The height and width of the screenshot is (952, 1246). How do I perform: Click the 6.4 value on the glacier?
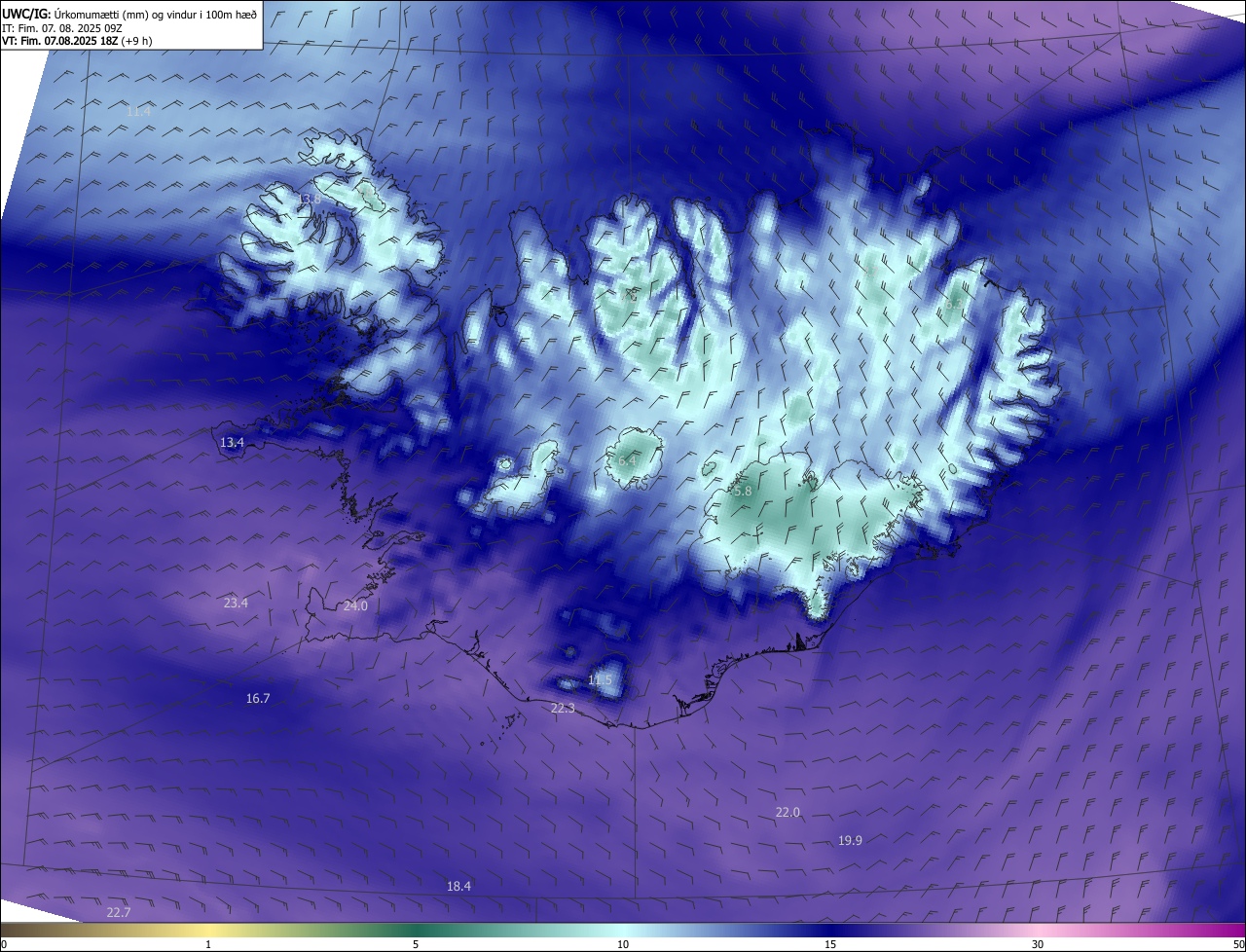click(x=627, y=460)
